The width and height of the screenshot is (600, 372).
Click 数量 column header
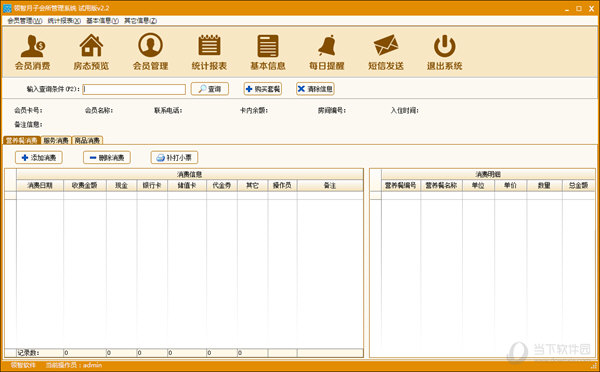pos(544,185)
